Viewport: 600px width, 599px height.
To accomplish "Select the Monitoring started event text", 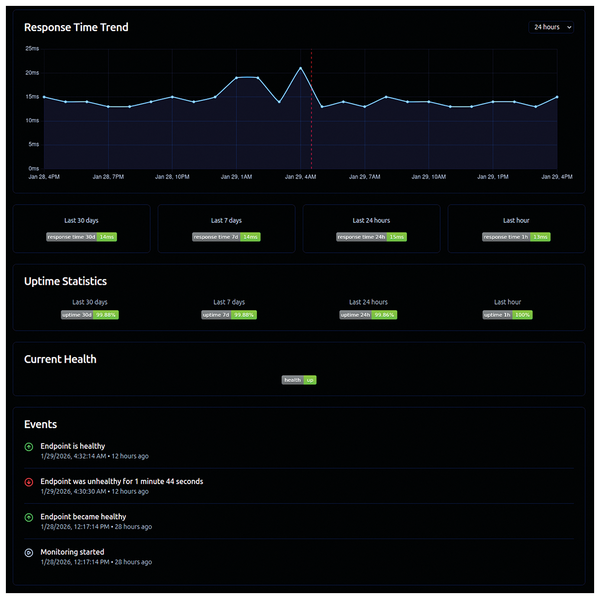I will 72,552.
